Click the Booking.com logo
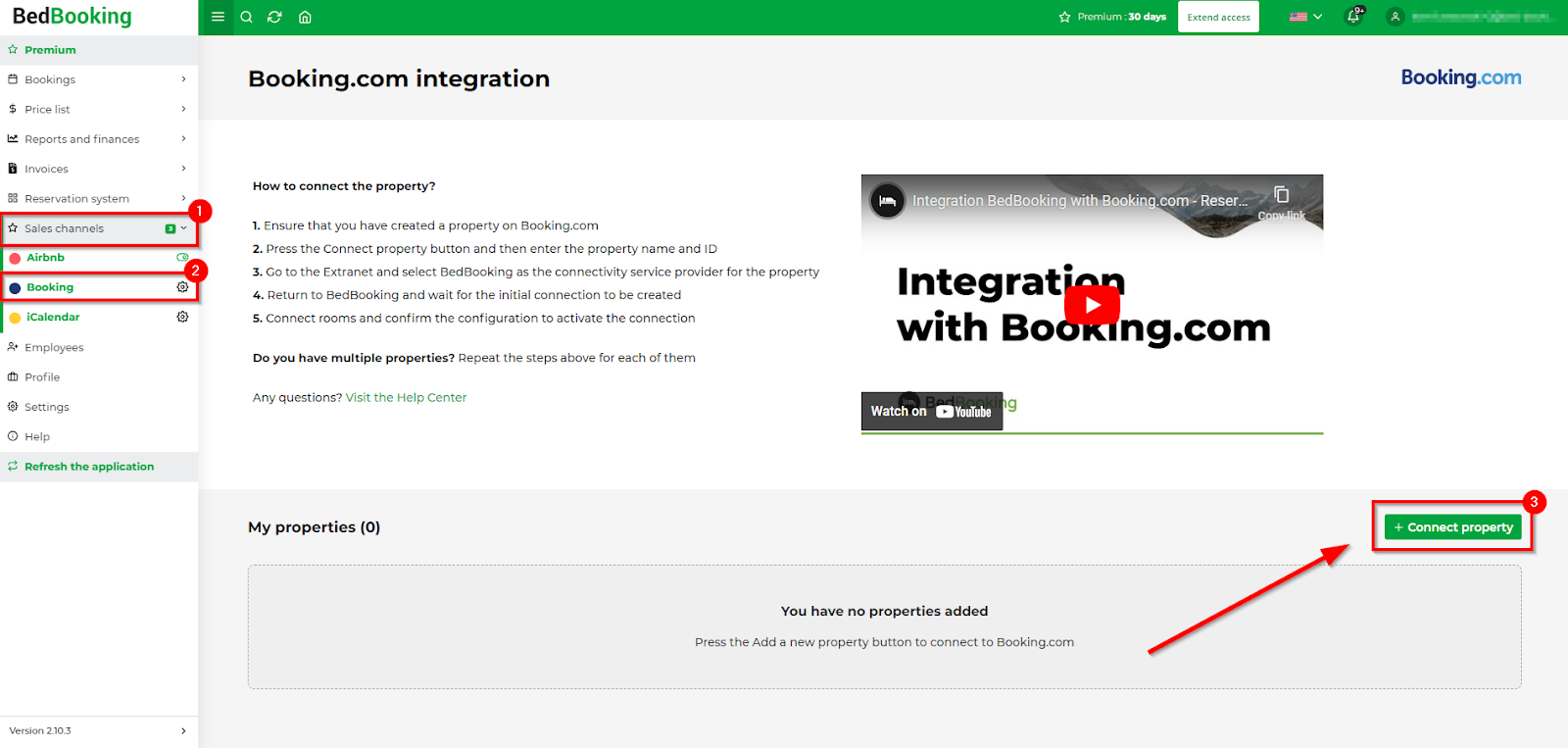Image resolution: width=1568 pixels, height=748 pixels. point(1460,77)
